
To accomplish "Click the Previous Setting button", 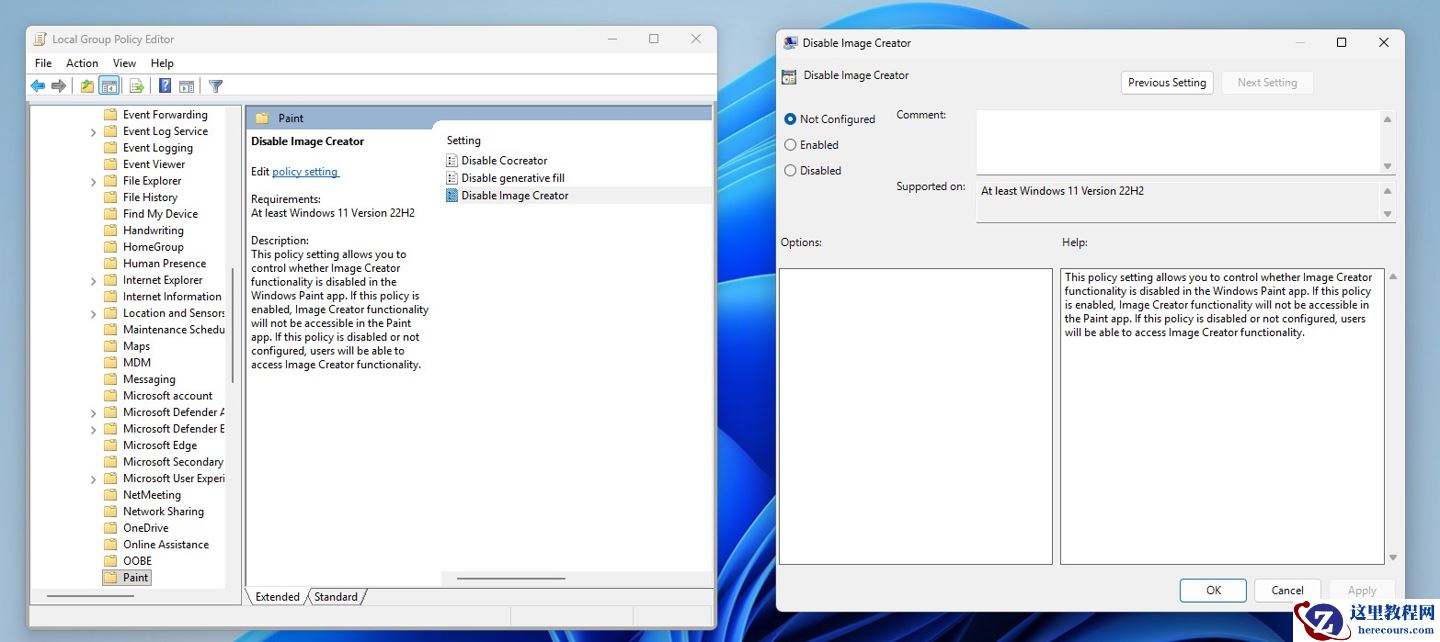I will point(1167,83).
